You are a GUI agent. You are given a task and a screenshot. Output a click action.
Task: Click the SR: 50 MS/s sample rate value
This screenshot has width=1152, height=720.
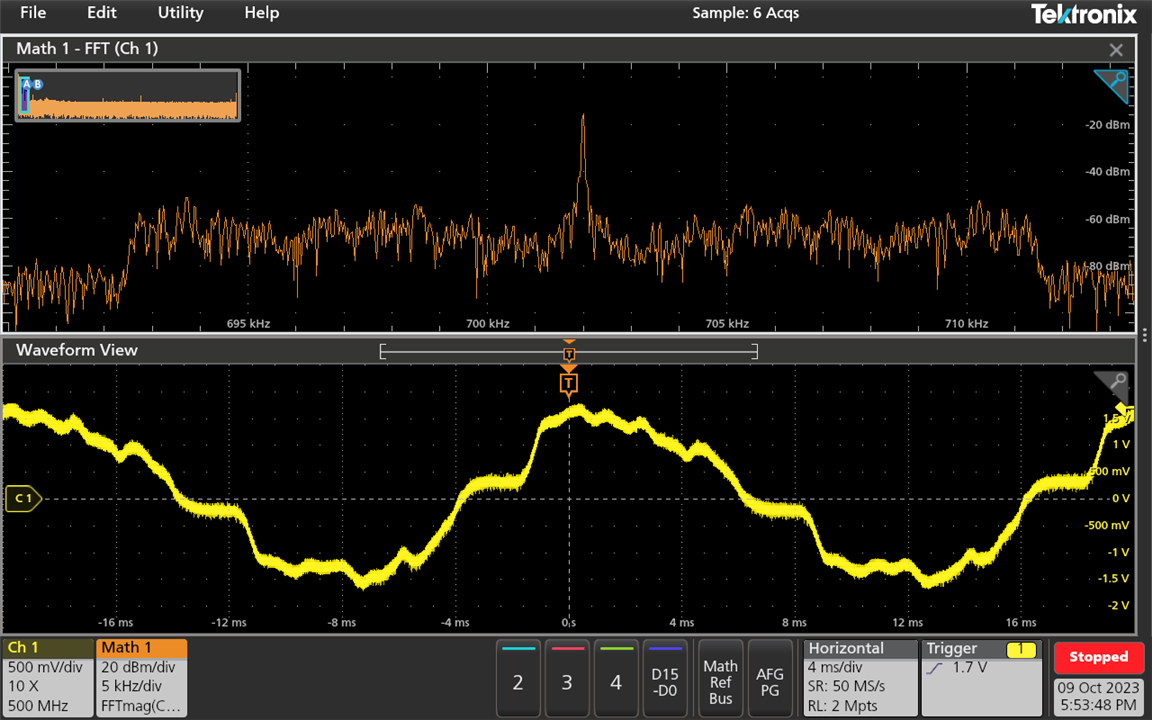[846, 687]
